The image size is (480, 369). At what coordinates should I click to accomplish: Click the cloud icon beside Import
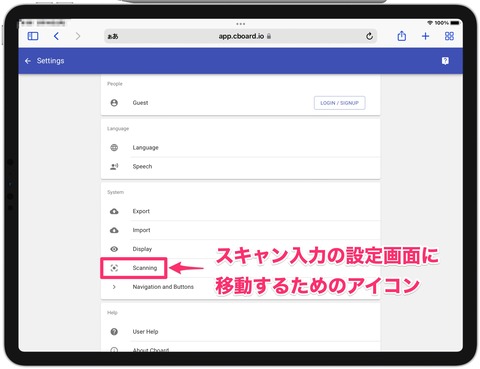pos(114,230)
